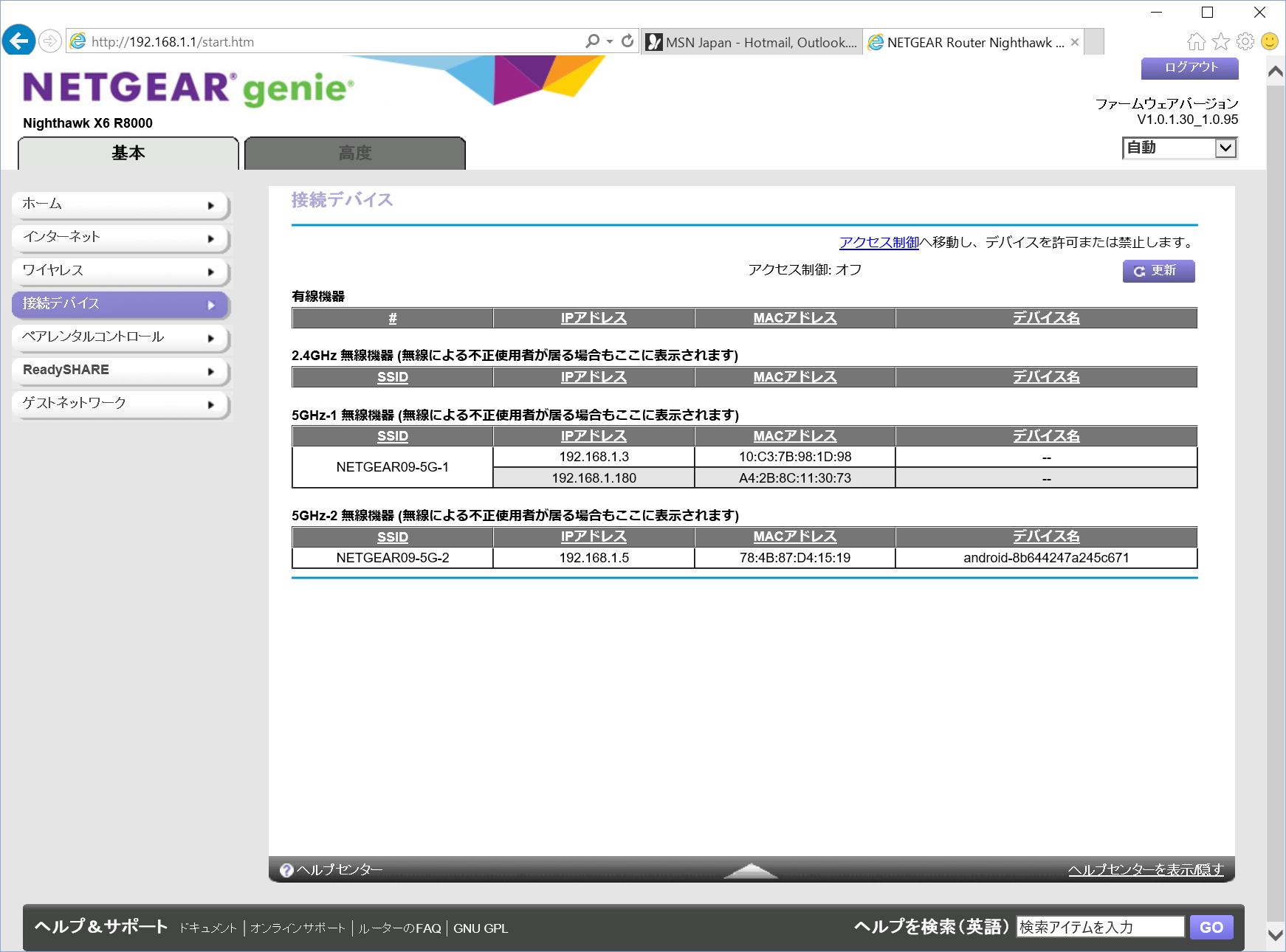Open the browser home icon
The height and width of the screenshot is (952, 1286).
pyautogui.click(x=1196, y=41)
